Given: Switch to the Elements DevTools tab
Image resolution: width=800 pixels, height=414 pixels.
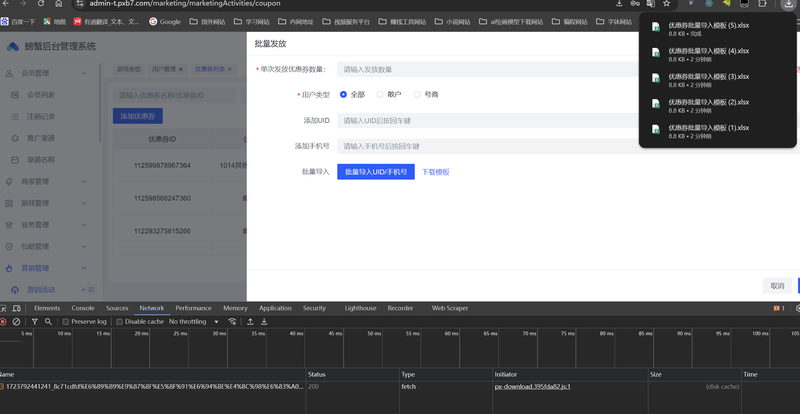Looking at the screenshot, I should click(x=47, y=308).
